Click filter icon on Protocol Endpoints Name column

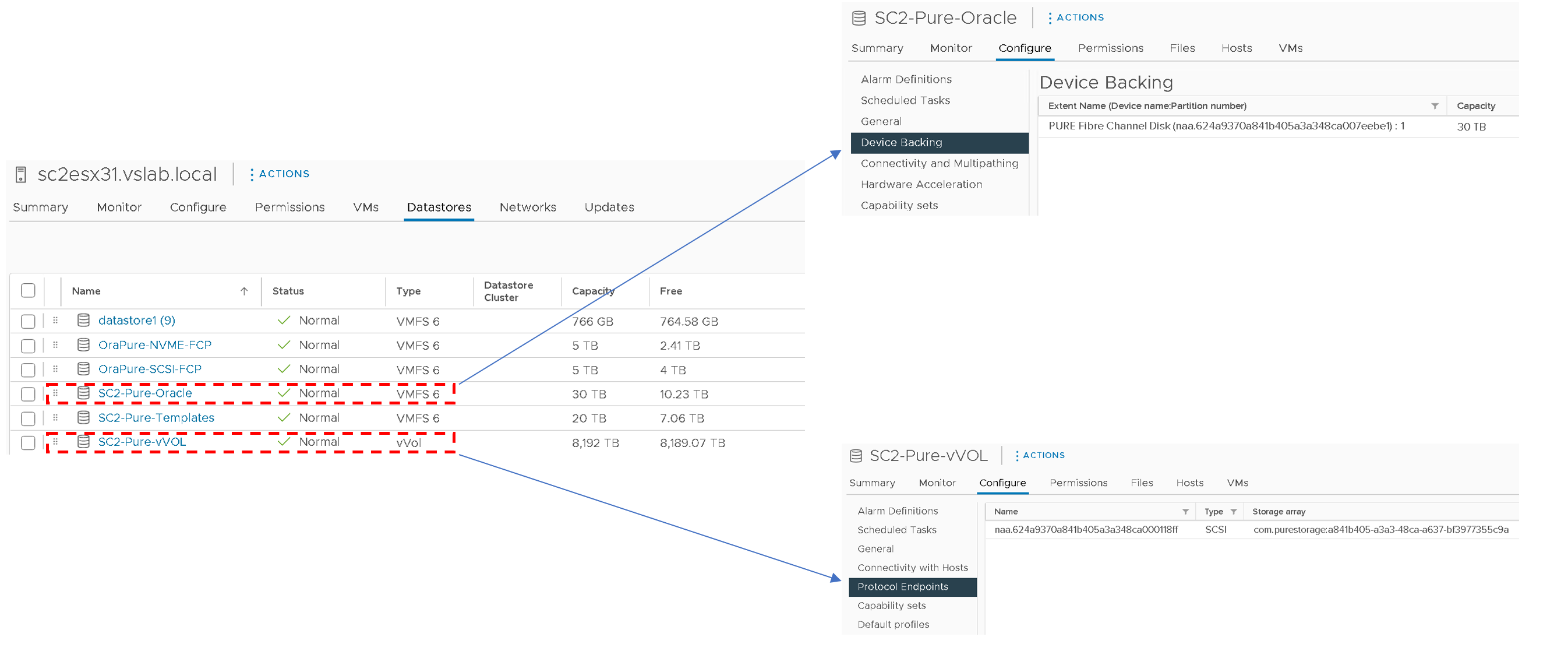(1185, 512)
